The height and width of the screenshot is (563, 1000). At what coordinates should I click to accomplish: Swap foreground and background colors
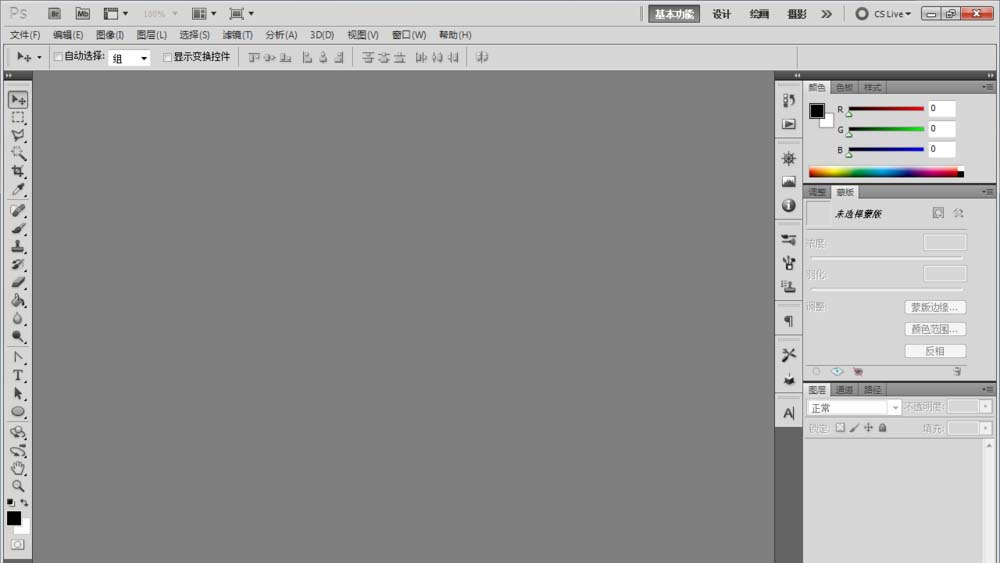tap(24, 503)
